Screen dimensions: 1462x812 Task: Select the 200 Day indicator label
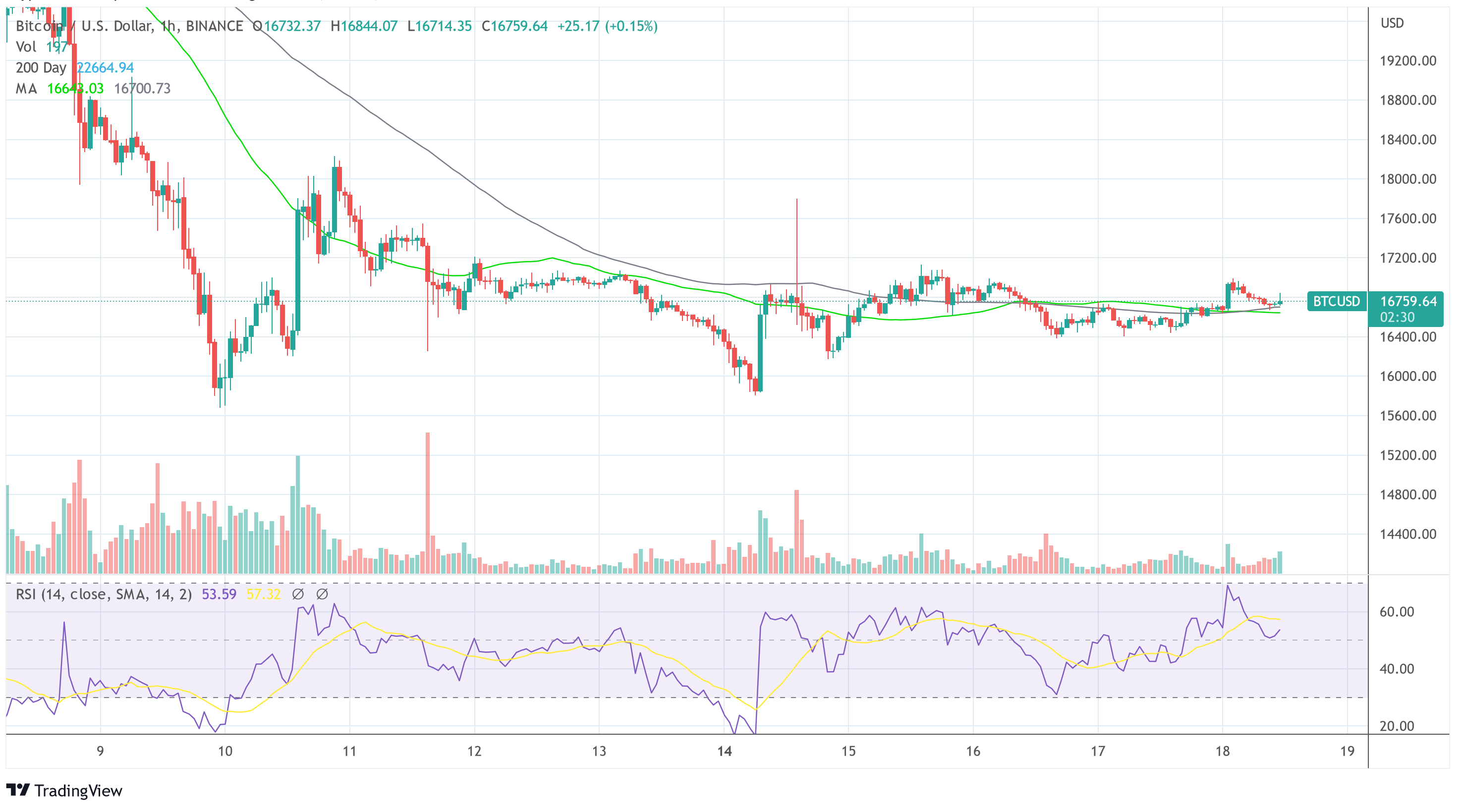click(x=41, y=68)
